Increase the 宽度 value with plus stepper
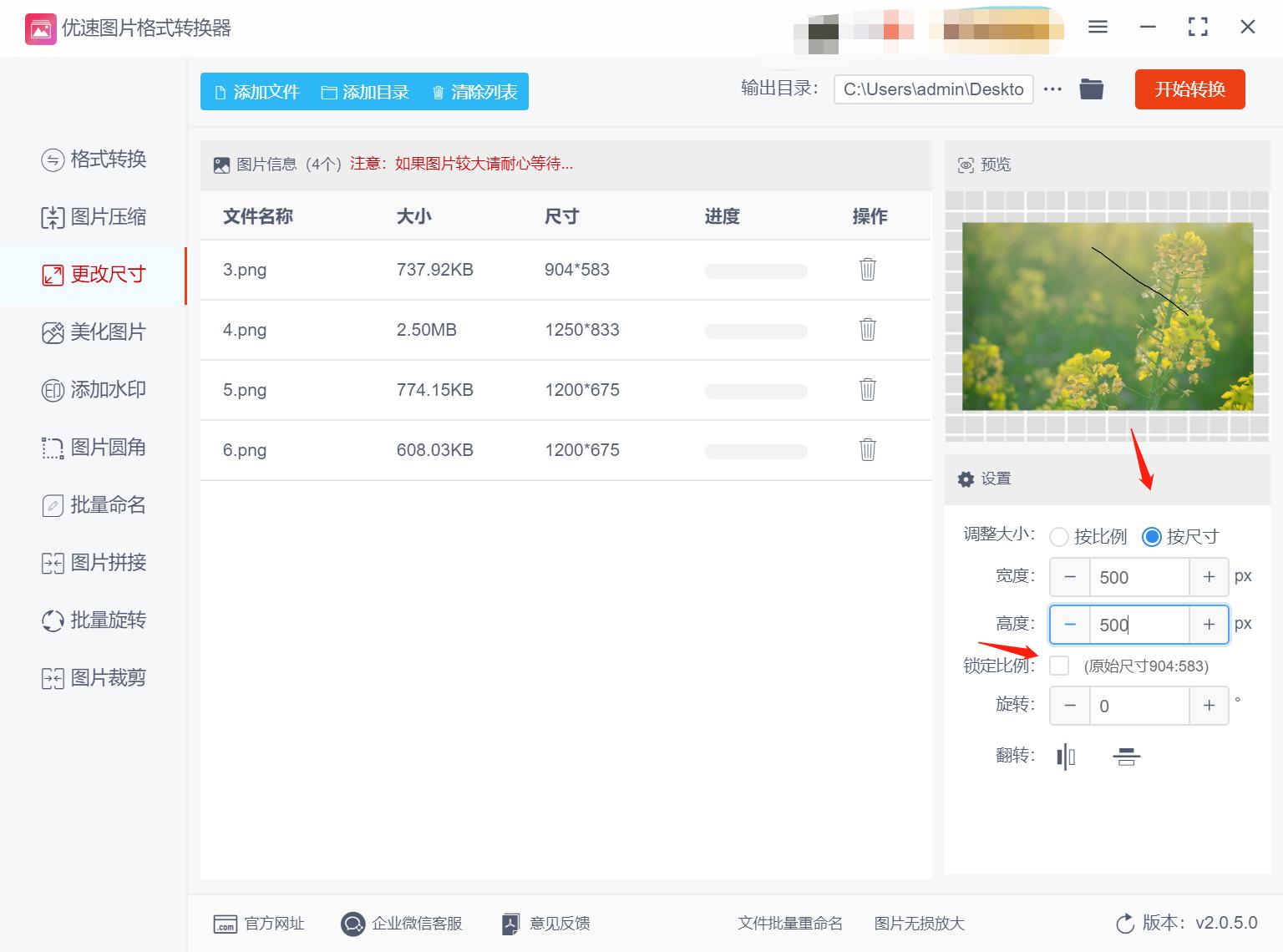The height and width of the screenshot is (952, 1283). 1209,576
